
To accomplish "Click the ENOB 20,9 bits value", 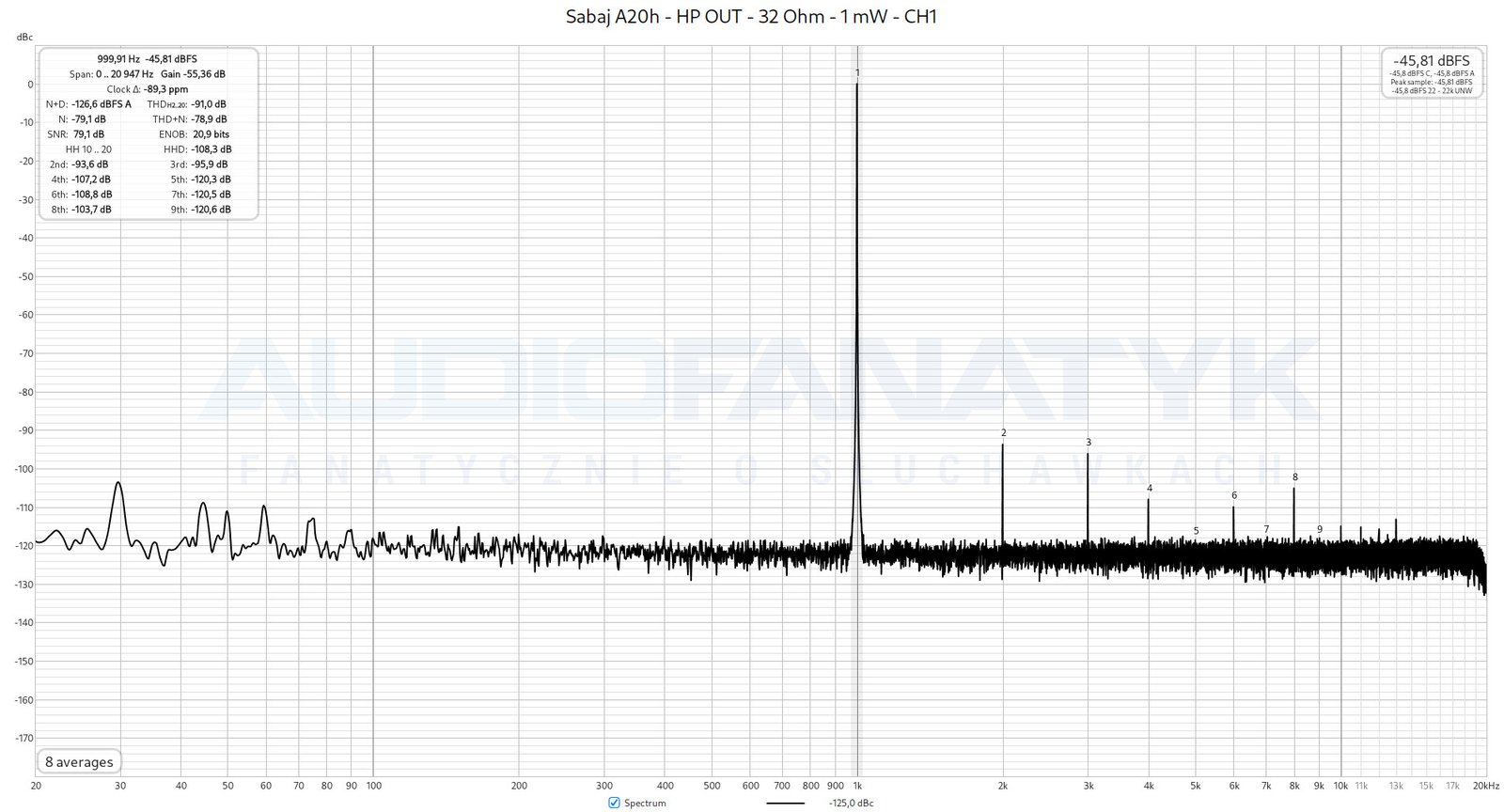I will pyautogui.click(x=211, y=134).
